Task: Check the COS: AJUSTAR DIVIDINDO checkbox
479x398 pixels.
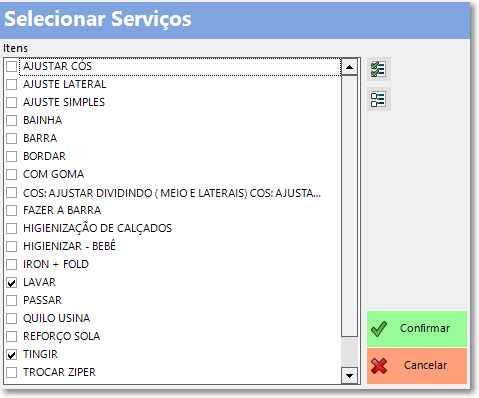Action: pos(12,192)
